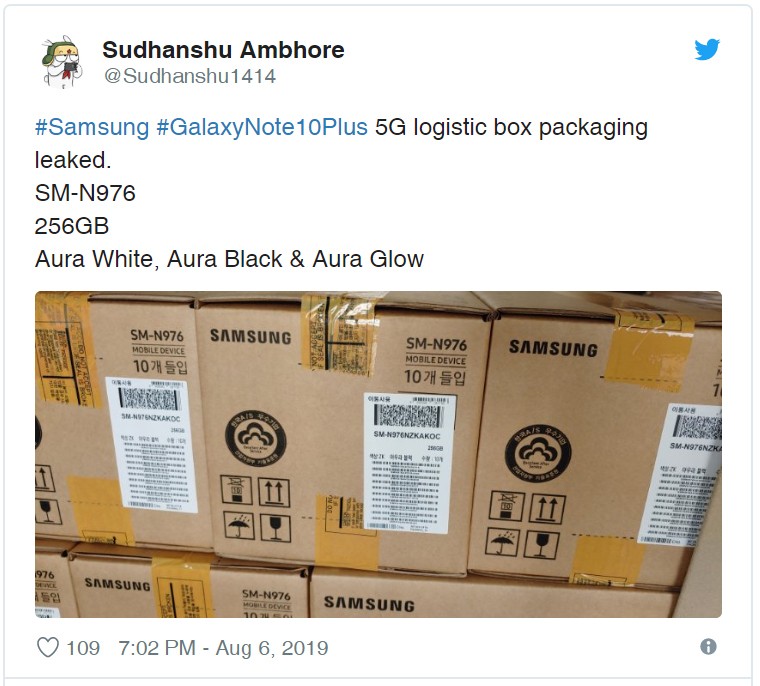Visit the @Sudhanshu1414 handle
Image resolution: width=760 pixels, height=686 pixels.
click(190, 76)
